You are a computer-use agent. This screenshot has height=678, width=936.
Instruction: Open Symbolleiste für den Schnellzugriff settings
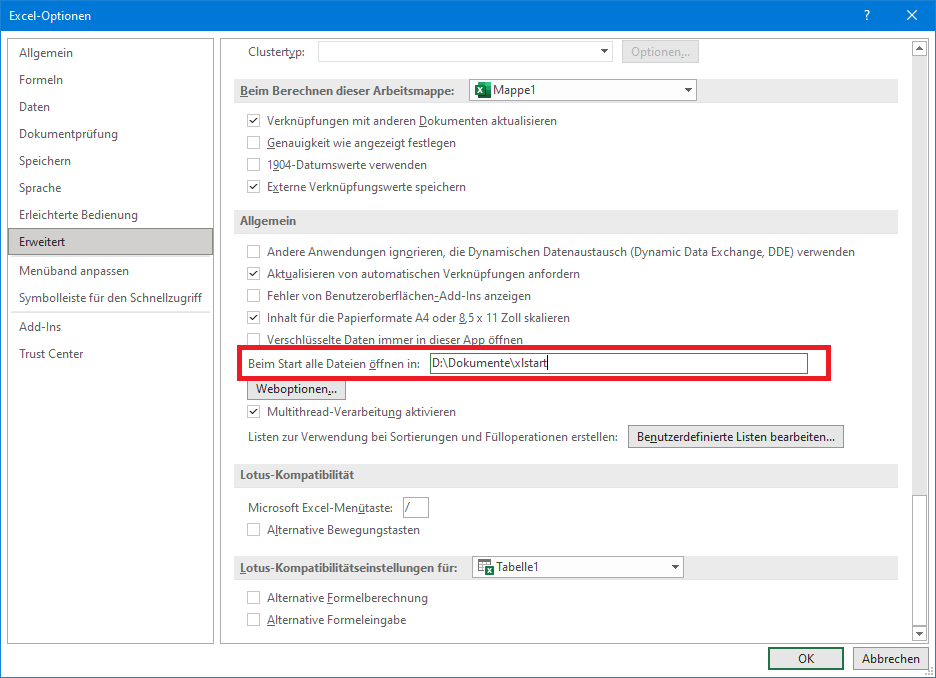point(110,298)
